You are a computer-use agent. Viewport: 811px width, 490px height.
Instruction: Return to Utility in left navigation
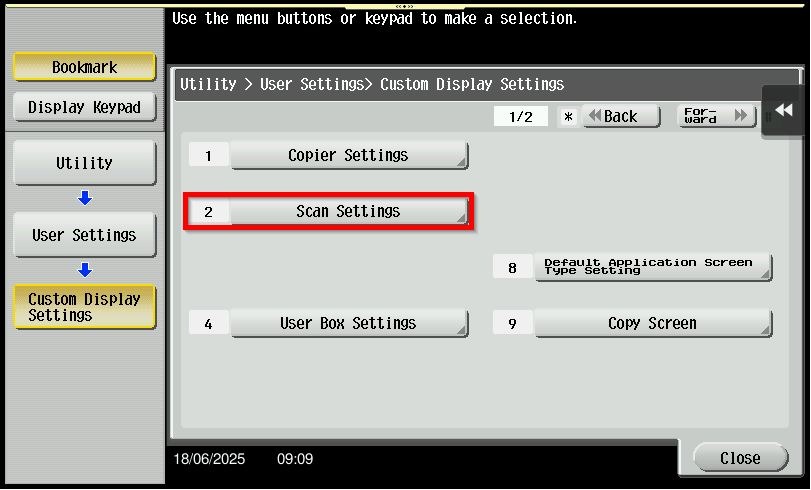tap(84, 163)
